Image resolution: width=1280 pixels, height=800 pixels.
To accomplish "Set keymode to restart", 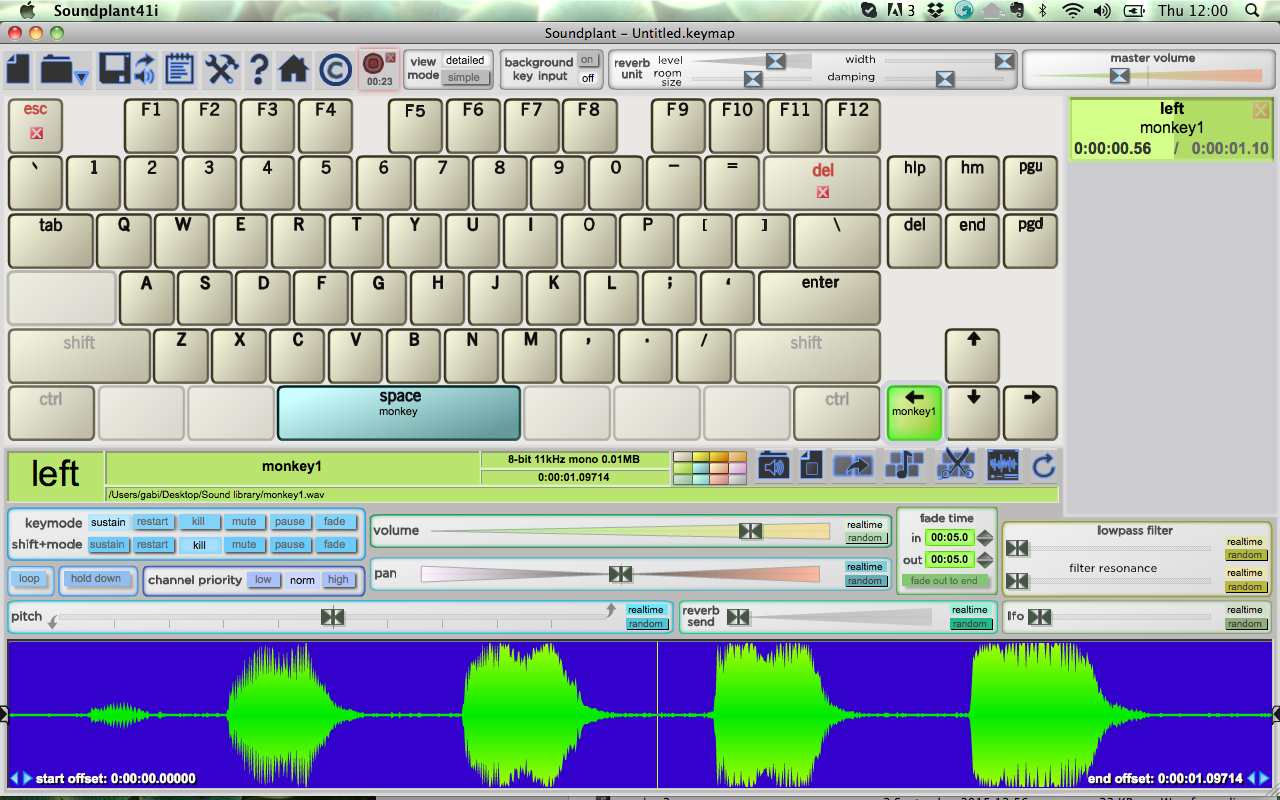I will pyautogui.click(x=153, y=522).
